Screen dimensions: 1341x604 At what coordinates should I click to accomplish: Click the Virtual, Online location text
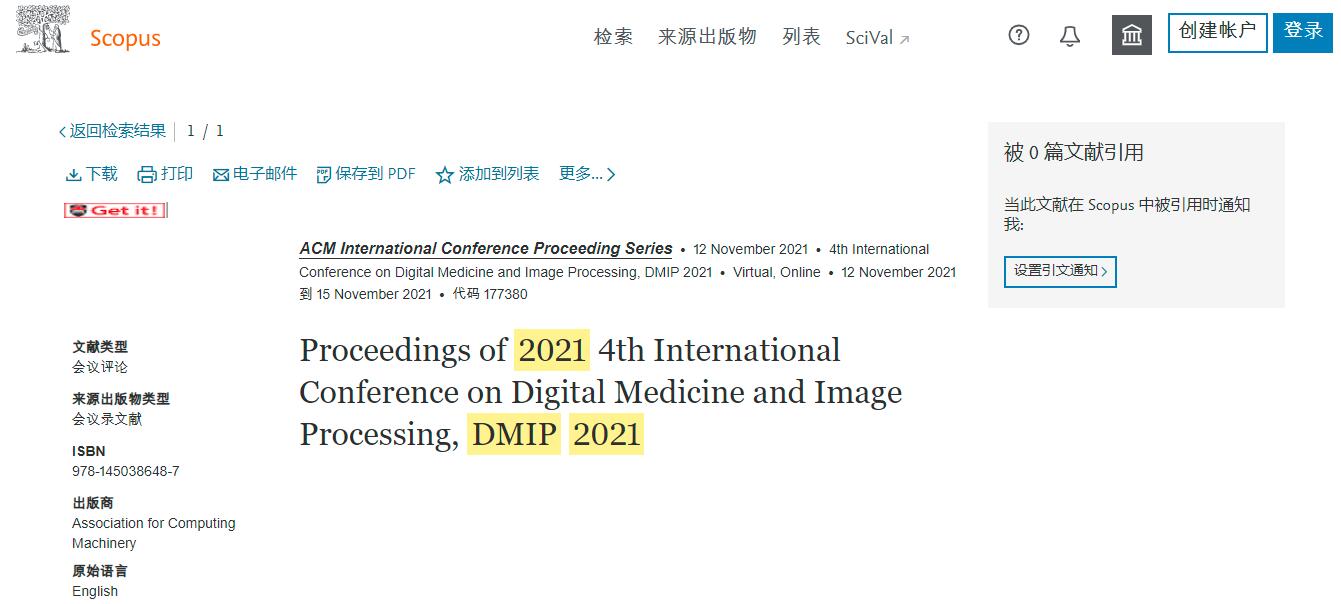pos(777,272)
